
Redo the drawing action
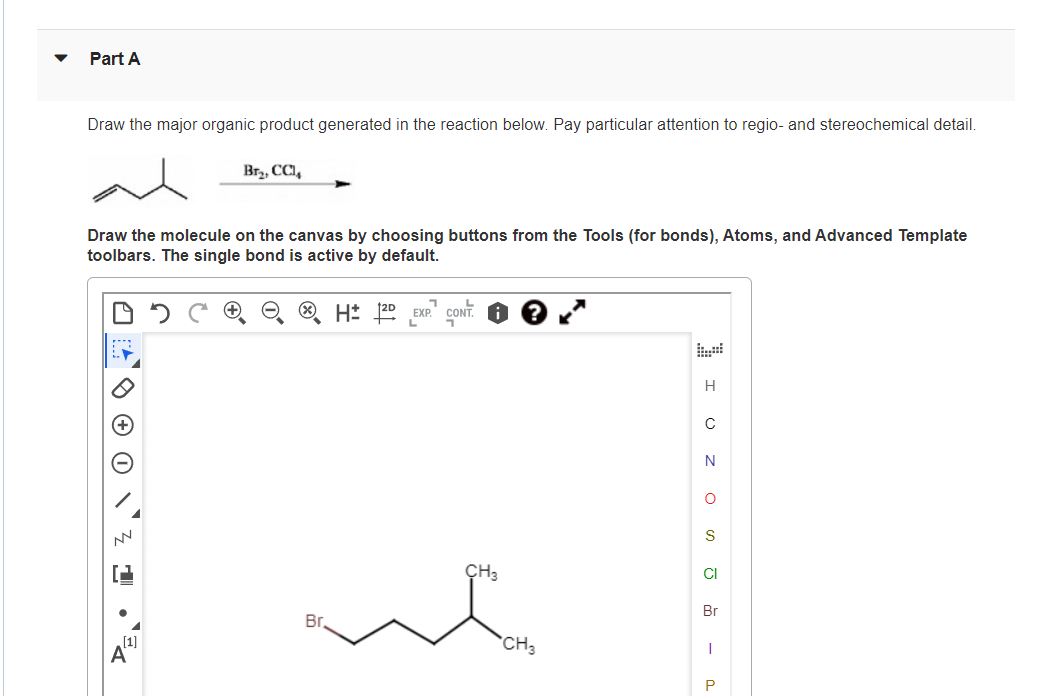point(197,312)
